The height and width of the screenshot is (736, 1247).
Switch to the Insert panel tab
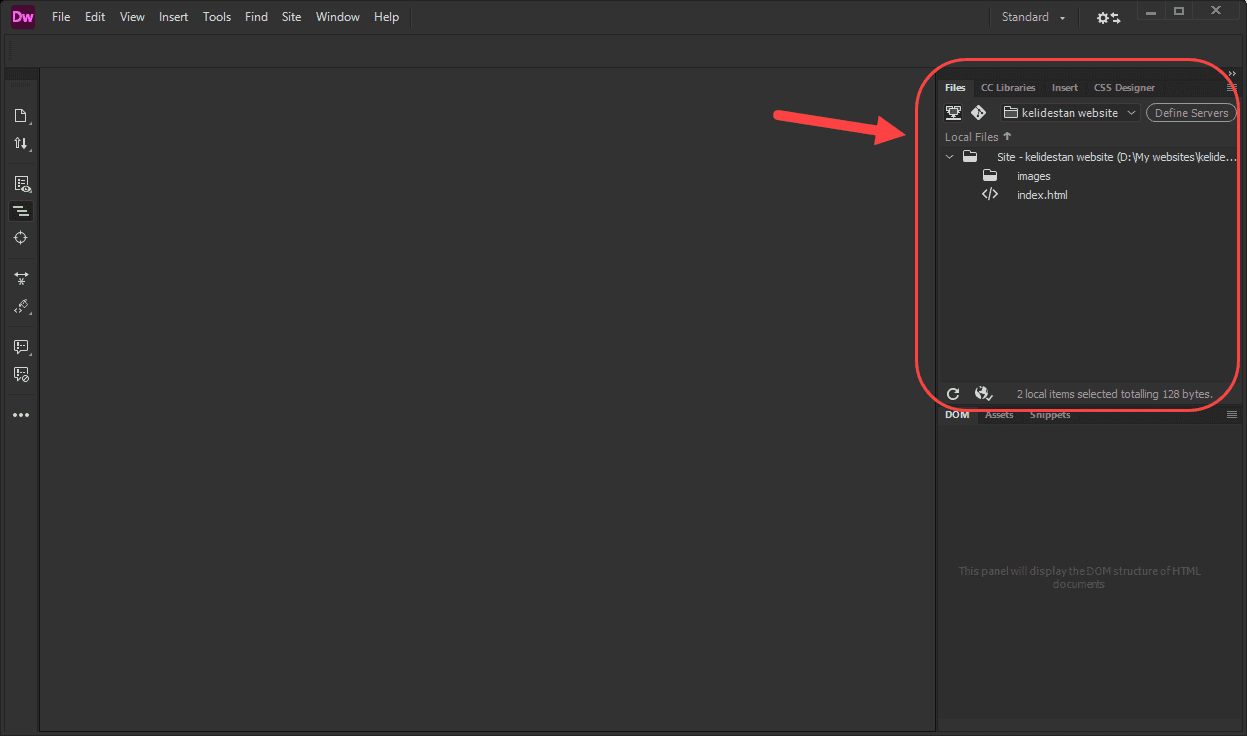click(1065, 88)
